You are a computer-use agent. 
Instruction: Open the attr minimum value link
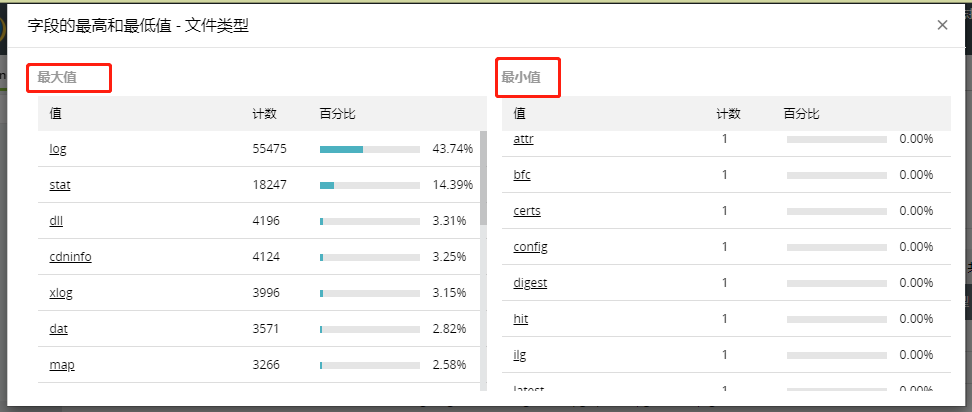pos(523,139)
